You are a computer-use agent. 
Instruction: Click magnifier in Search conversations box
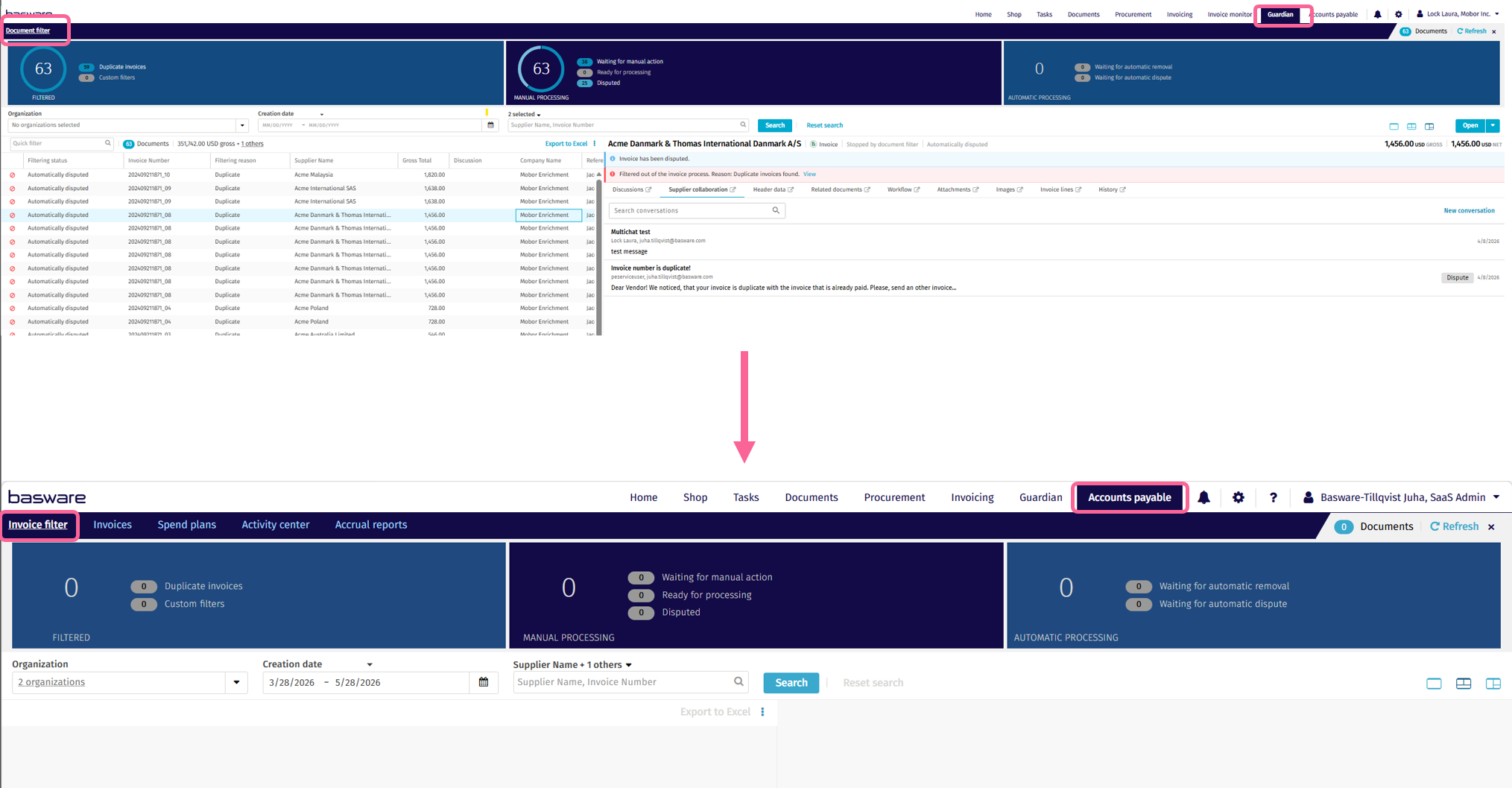(776, 211)
